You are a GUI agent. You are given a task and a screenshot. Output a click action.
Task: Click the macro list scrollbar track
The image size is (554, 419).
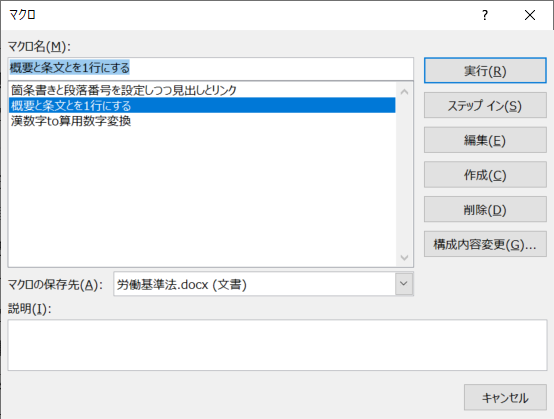pos(405,175)
